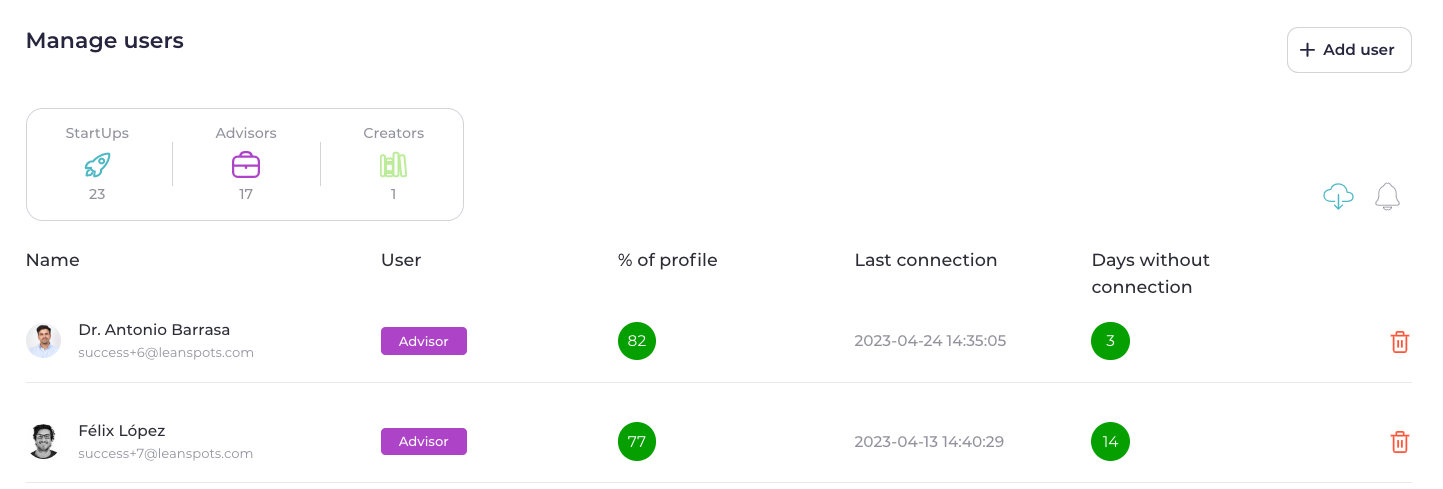This screenshot has width=1443, height=489.
Task: Open Dr. Antonio Barrasa's avatar
Action: 43,341
